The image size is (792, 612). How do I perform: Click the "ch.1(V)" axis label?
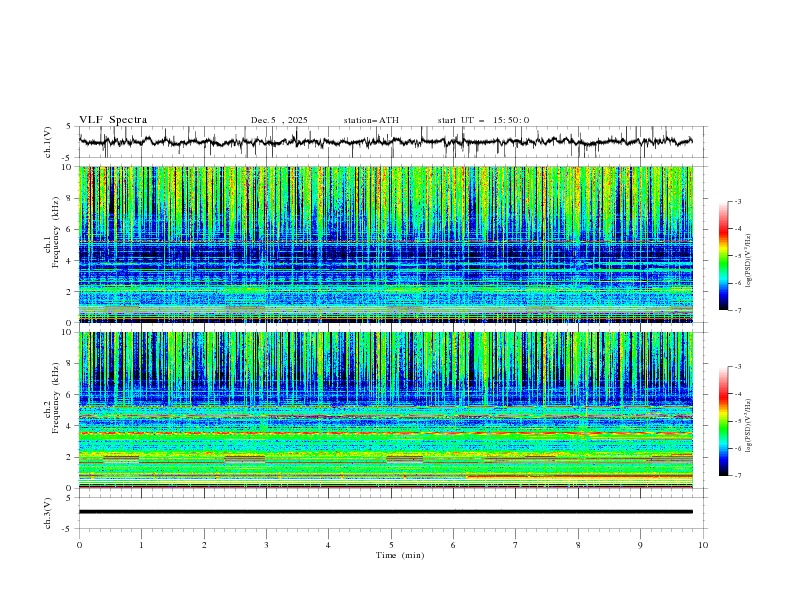(x=48, y=142)
